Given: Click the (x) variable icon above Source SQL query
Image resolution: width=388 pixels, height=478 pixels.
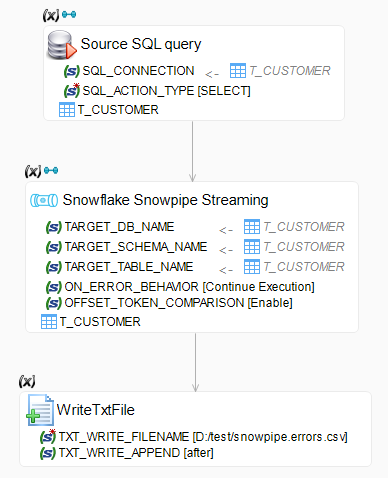Looking at the screenshot, I should point(51,15).
